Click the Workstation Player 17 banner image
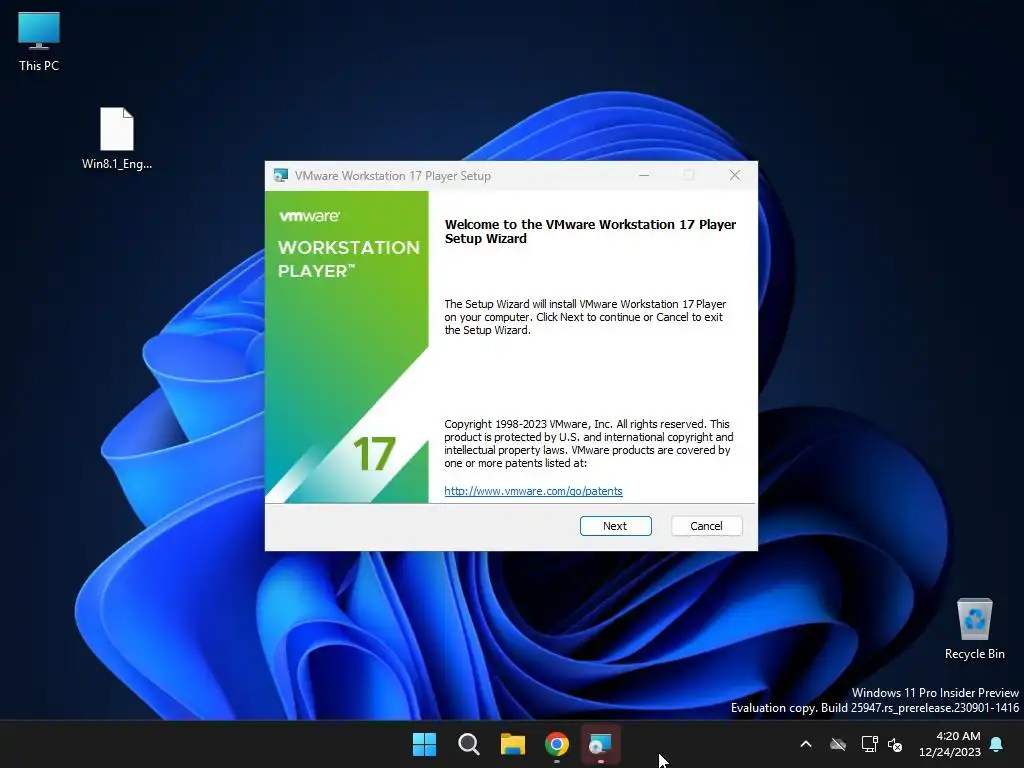1024x768 pixels. click(x=347, y=347)
